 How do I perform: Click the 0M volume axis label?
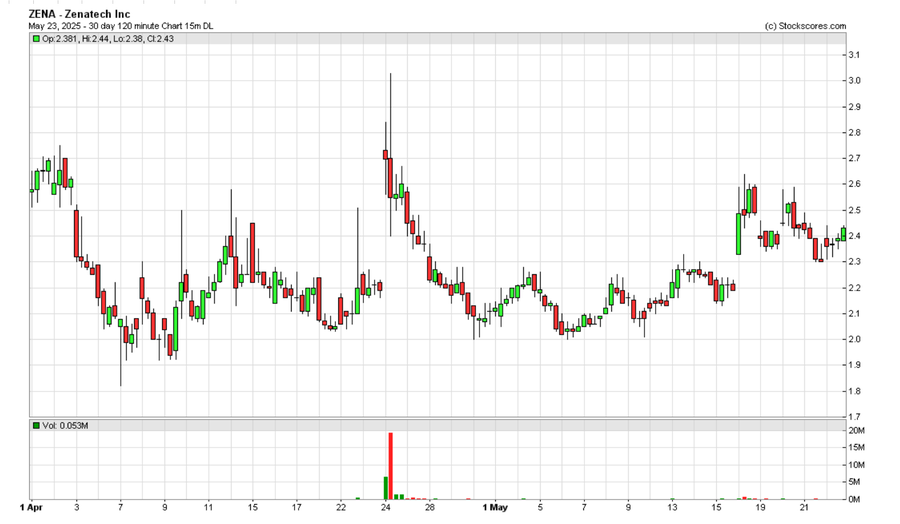click(855, 499)
